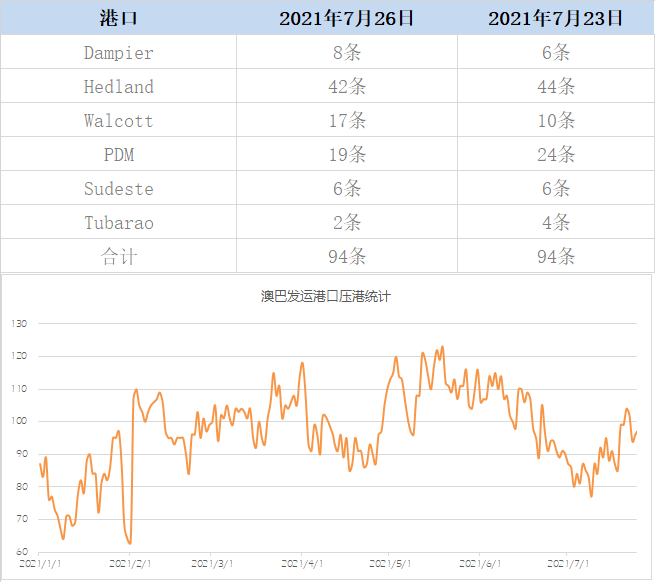The height and width of the screenshot is (582, 655).
Task: Click Hedland's 42条 value
Action: pyautogui.click(x=347, y=86)
